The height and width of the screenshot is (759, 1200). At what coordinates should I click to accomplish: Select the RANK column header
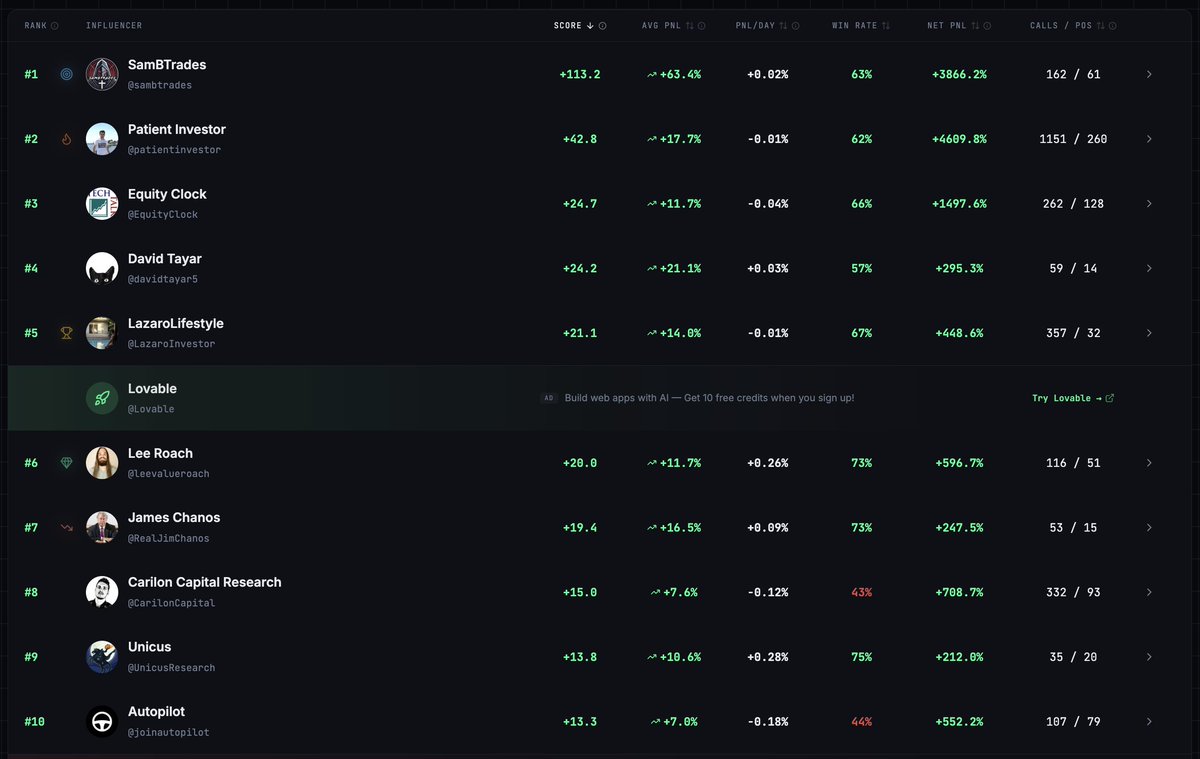[35, 25]
